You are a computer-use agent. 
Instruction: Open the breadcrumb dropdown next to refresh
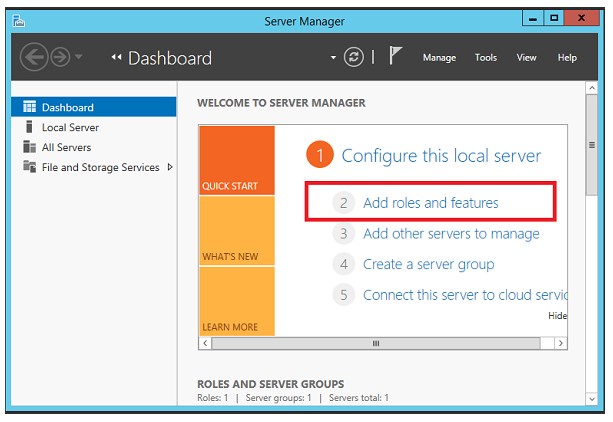click(x=333, y=58)
